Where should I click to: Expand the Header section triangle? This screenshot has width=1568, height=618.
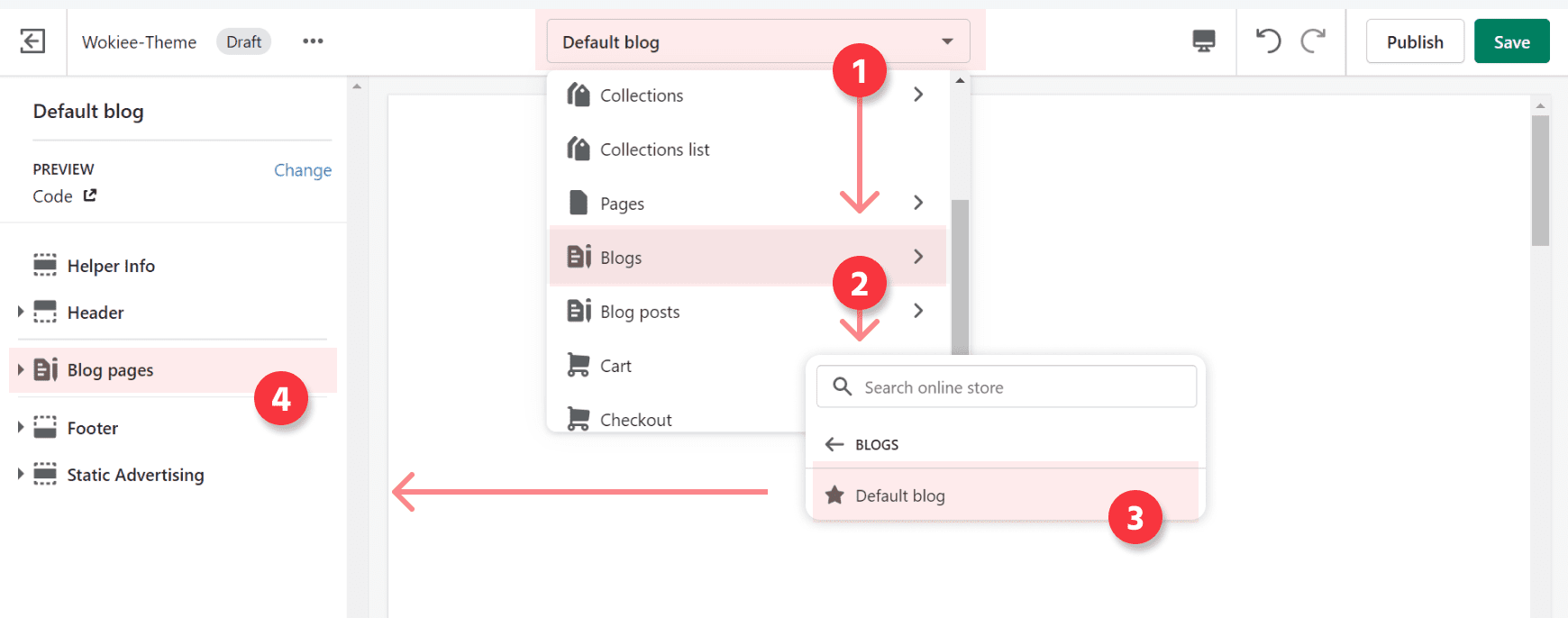click(21, 312)
